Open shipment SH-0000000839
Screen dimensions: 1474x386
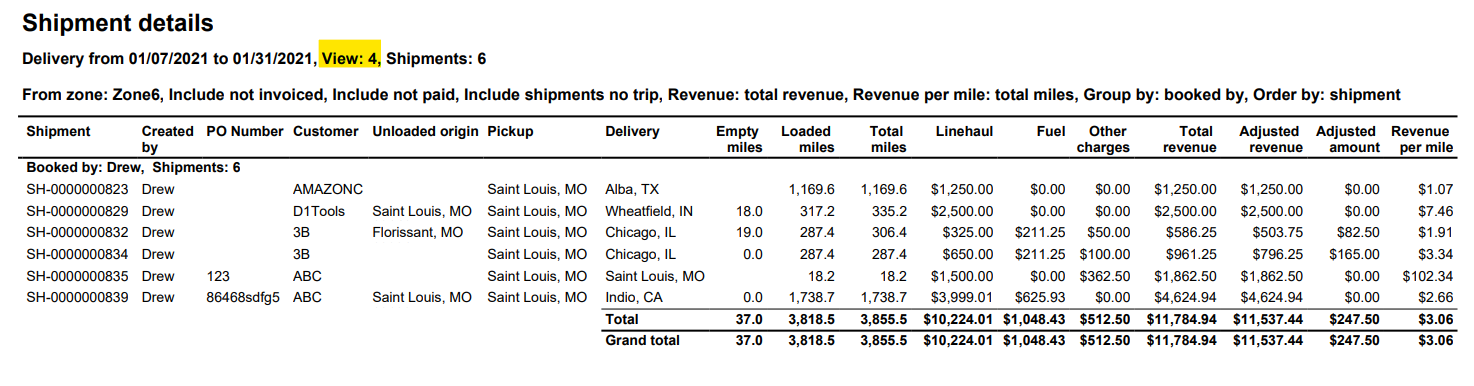click(x=78, y=297)
